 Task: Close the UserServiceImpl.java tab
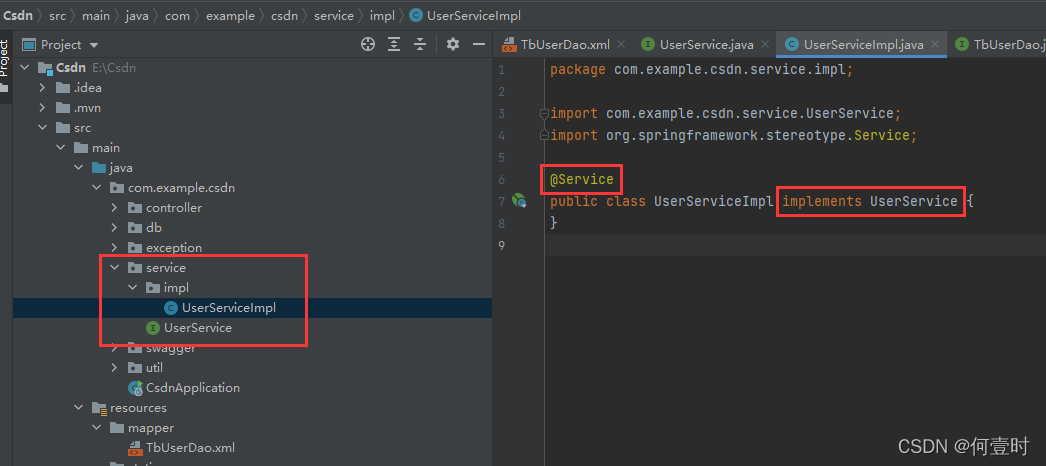[x=935, y=45]
